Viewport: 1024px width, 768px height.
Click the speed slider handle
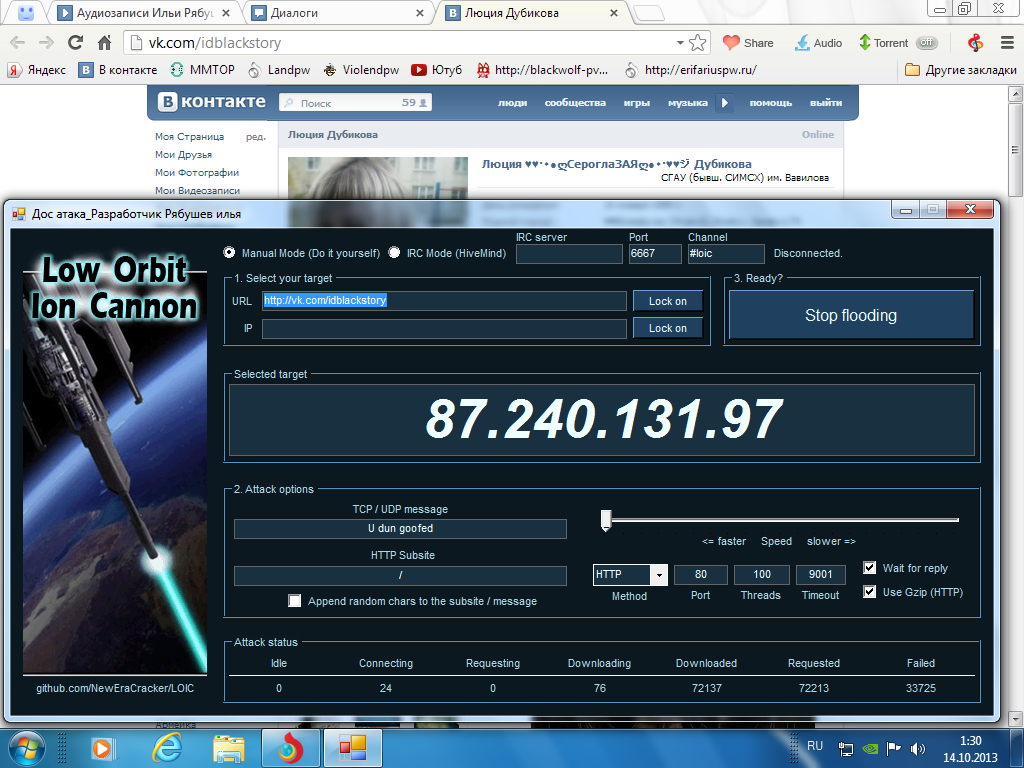point(606,520)
